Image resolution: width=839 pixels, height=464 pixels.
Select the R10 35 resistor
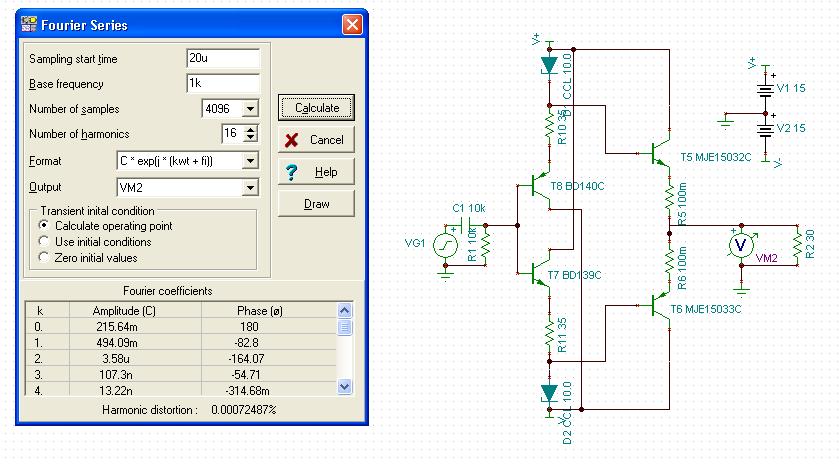point(550,126)
